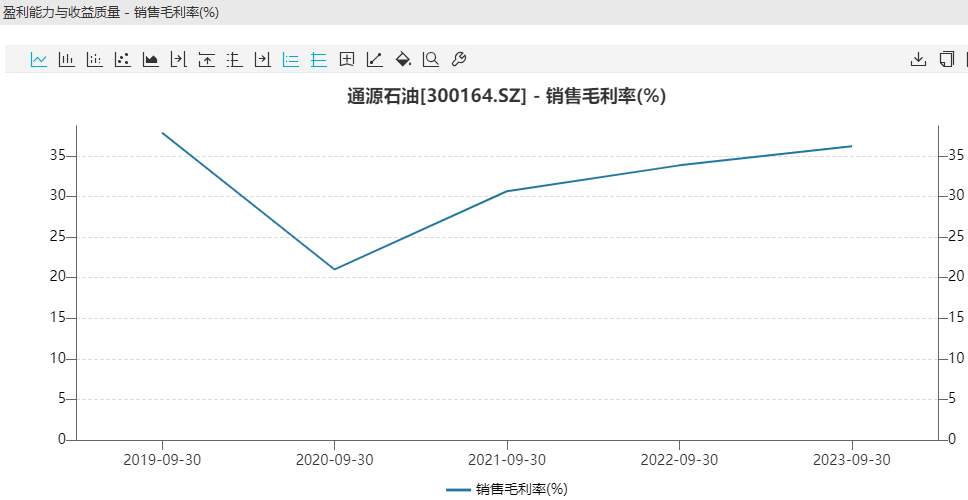Click the left y-axis label 0
The width and height of the screenshot is (968, 500).
point(62,439)
